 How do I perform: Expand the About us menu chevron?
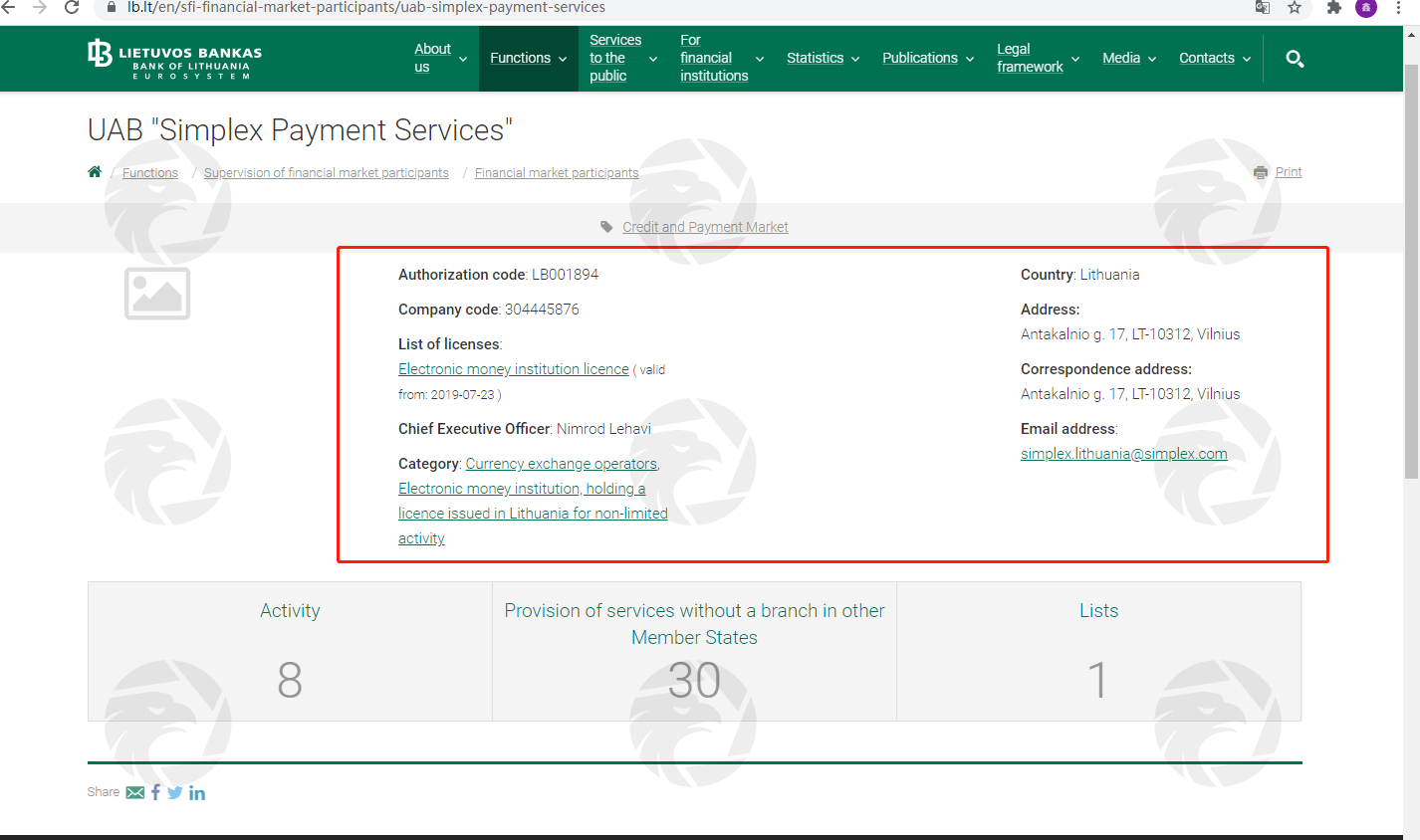pos(463,59)
